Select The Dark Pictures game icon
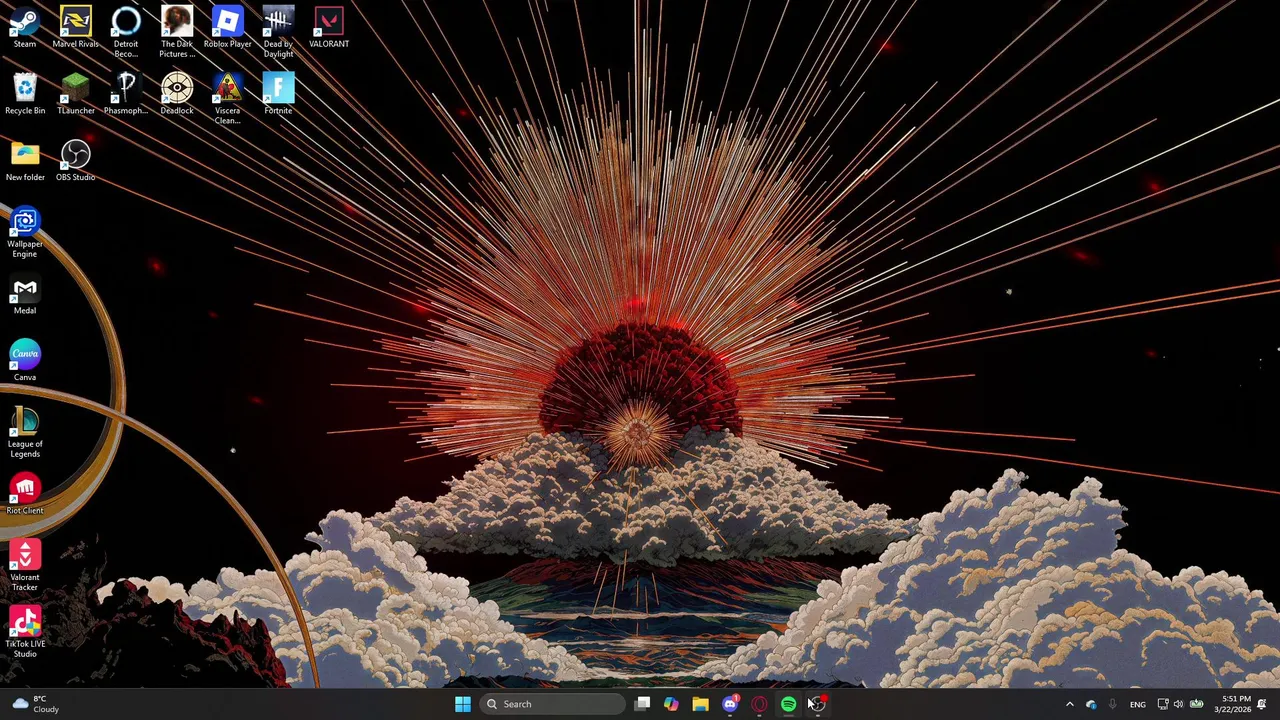Image resolution: width=1280 pixels, height=720 pixels. click(177, 32)
